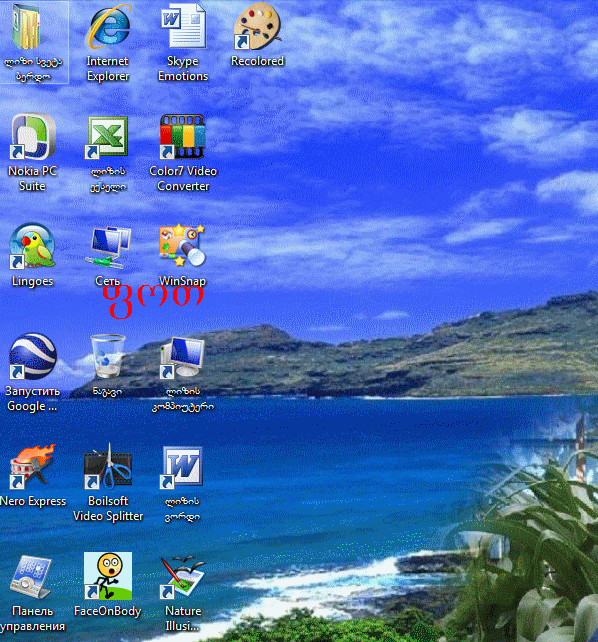This screenshot has width=598, height=642.
Task: Click the Word shortcut icon with Georgian label
Action: [x=182, y=467]
